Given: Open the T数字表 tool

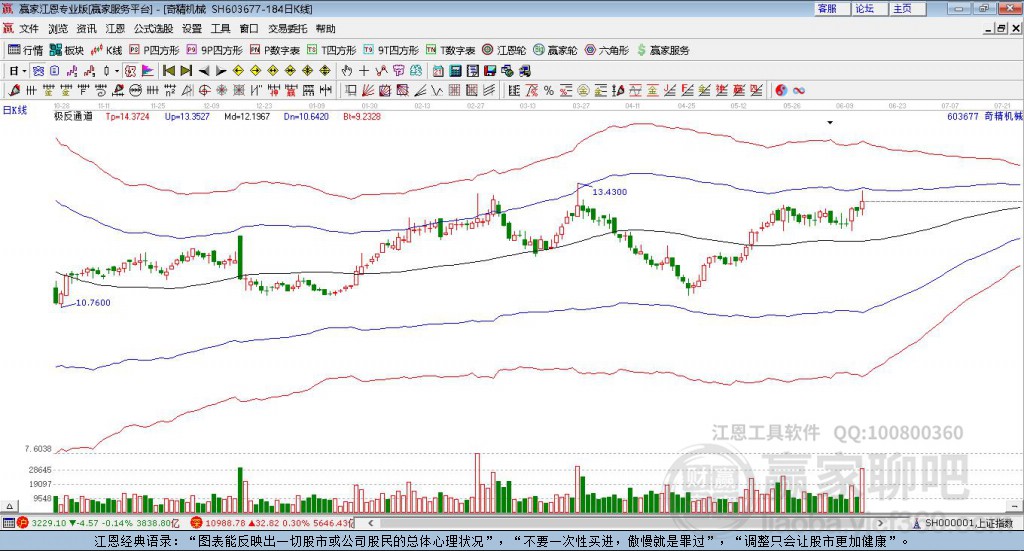Looking at the screenshot, I should tap(451, 50).
